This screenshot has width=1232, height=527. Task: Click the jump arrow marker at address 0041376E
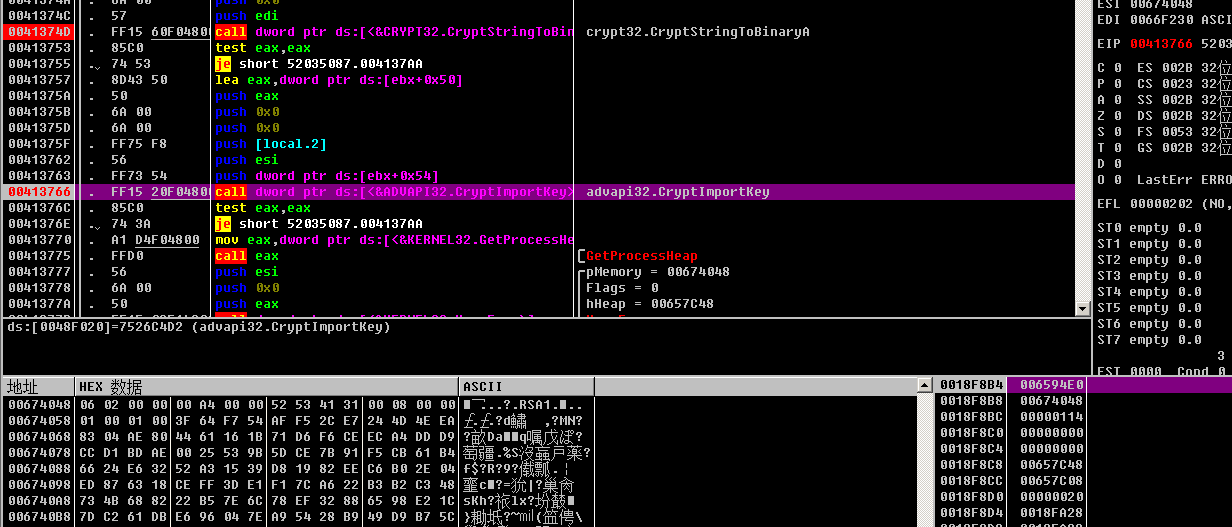pos(95,224)
